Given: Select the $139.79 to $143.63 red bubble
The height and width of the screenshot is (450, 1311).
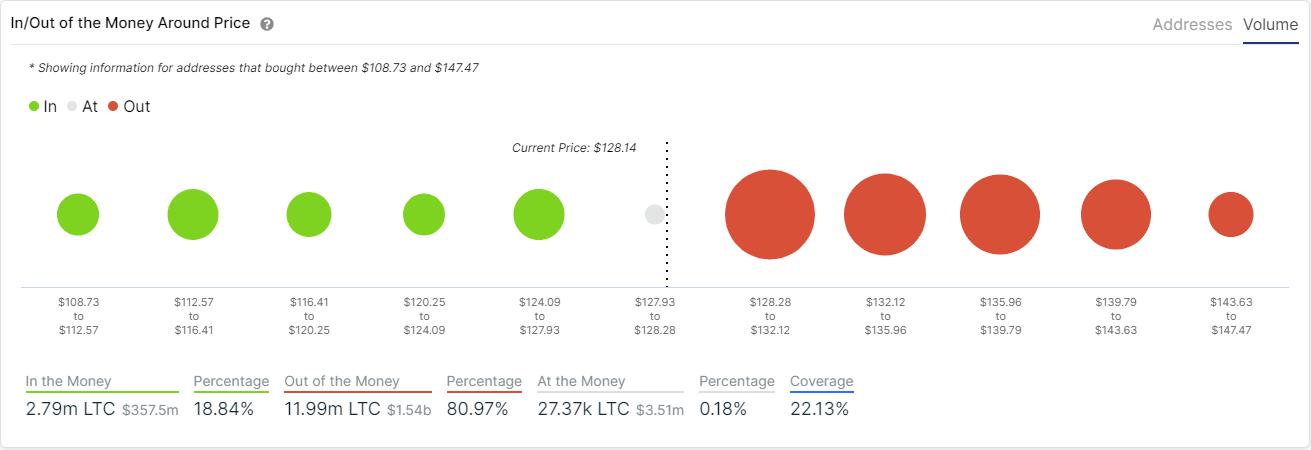Looking at the screenshot, I should (x=1116, y=215).
